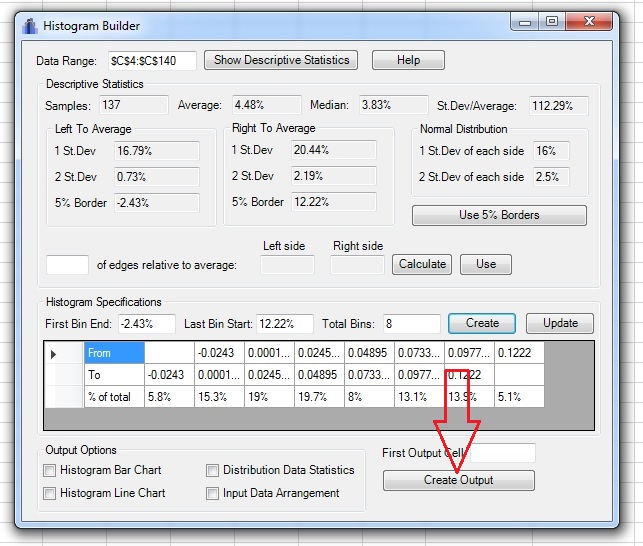Edit the Data Range field

pyautogui.click(x=152, y=61)
